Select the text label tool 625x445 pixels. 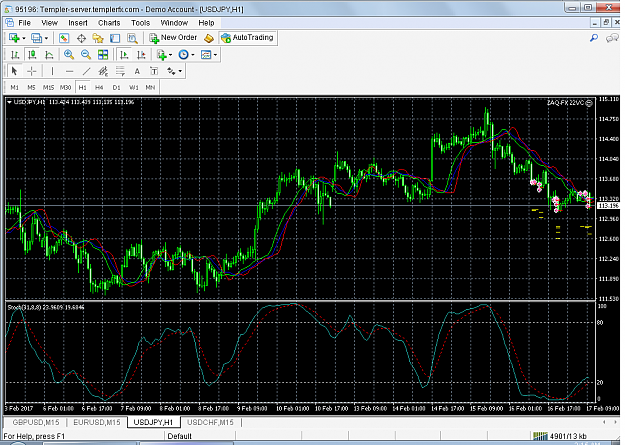[x=154, y=71]
